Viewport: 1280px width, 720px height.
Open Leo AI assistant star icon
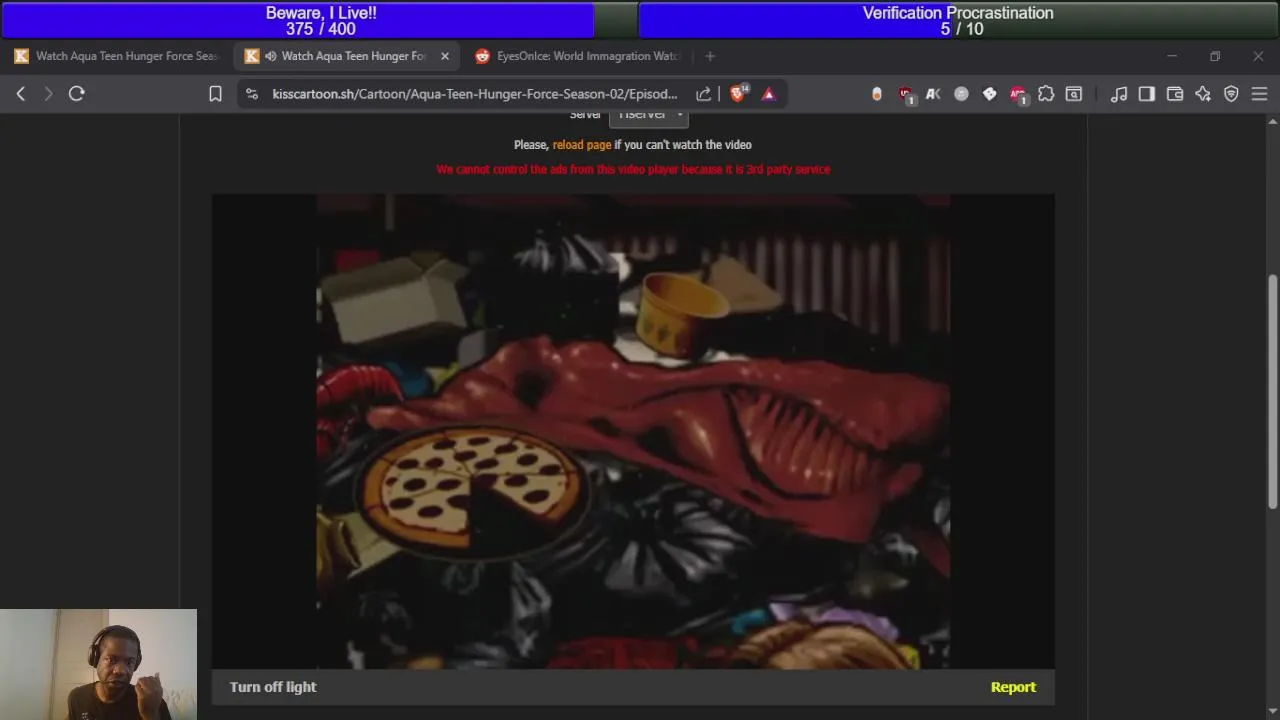coord(1203,94)
